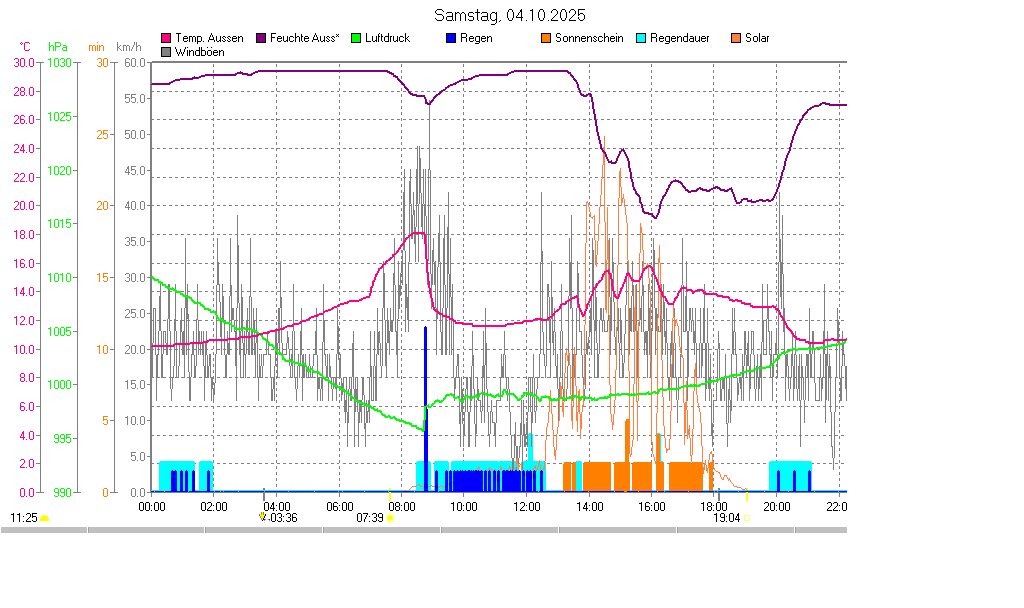The width and height of the screenshot is (1024, 608).
Task: Click the 12:00 time axis label
Action: 526,506
